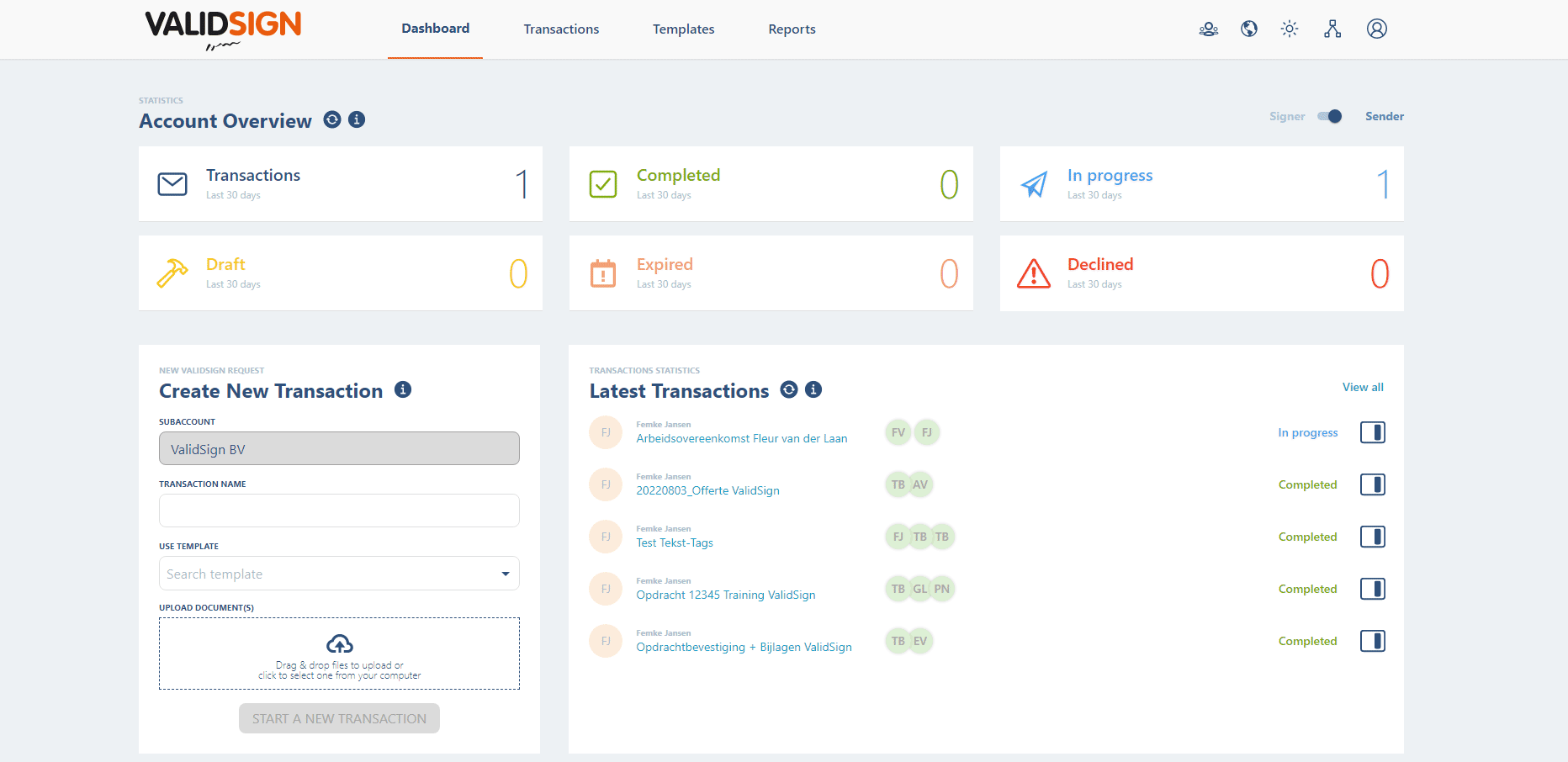Screen dimensions: 1568x762
Task: Open the subaccount hierarchy icon
Action: point(1332,29)
